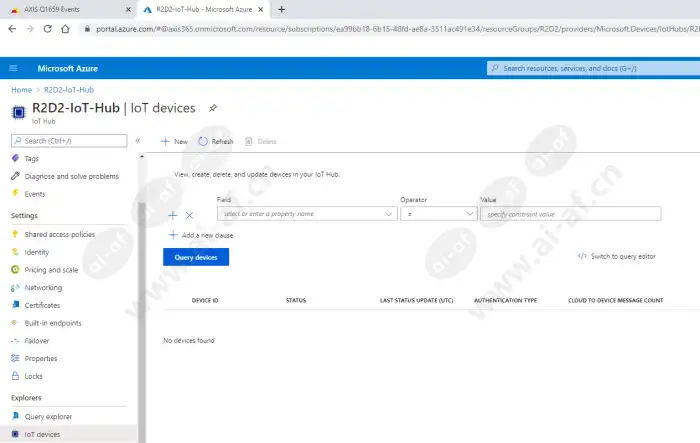The width and height of the screenshot is (700, 443).
Task: Click the browser address bar
Action: point(393,29)
